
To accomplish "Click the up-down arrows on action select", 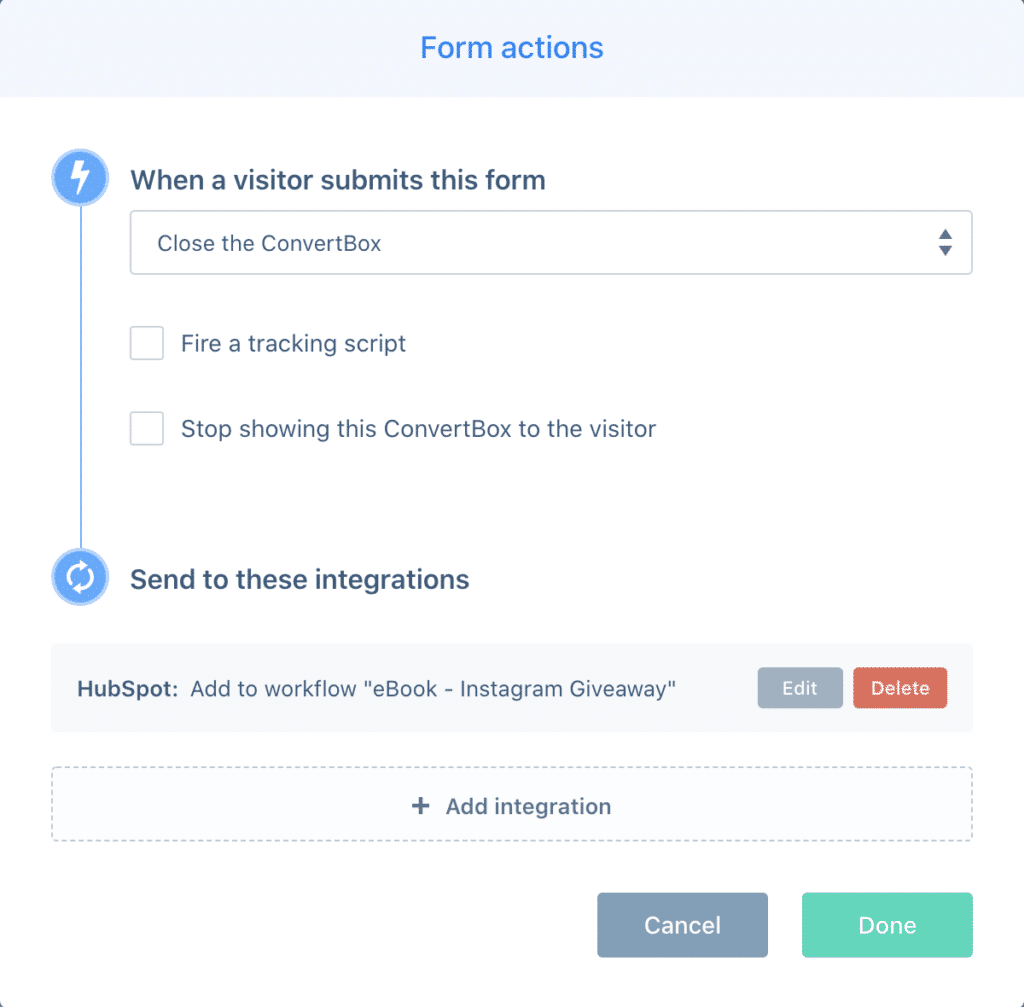I will pyautogui.click(x=944, y=242).
